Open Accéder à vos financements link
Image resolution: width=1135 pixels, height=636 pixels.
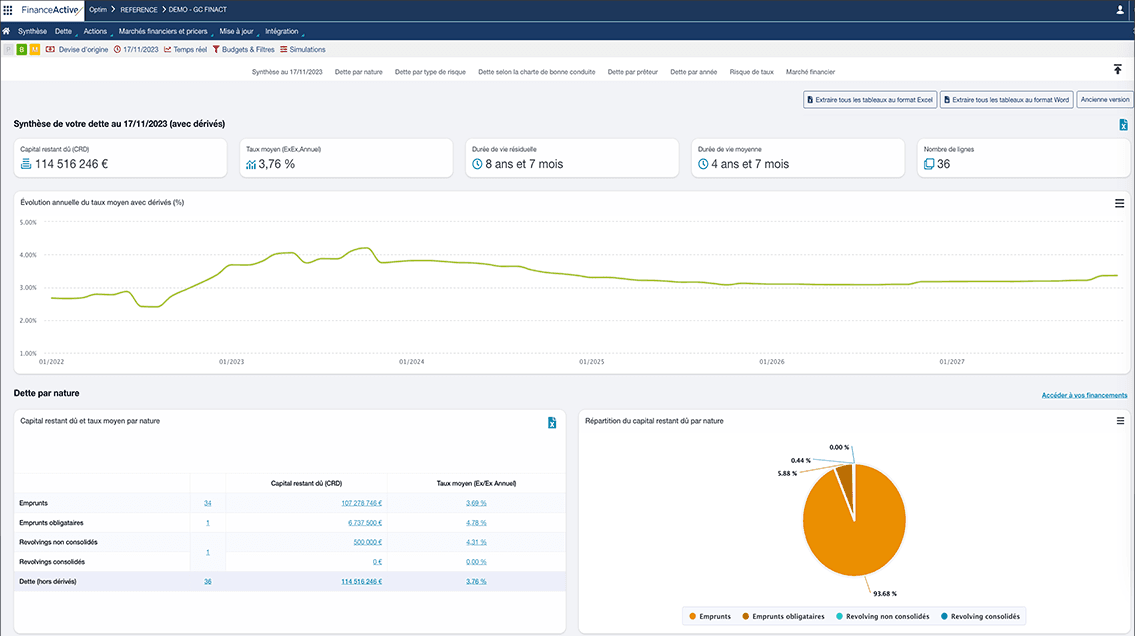tap(1084, 395)
